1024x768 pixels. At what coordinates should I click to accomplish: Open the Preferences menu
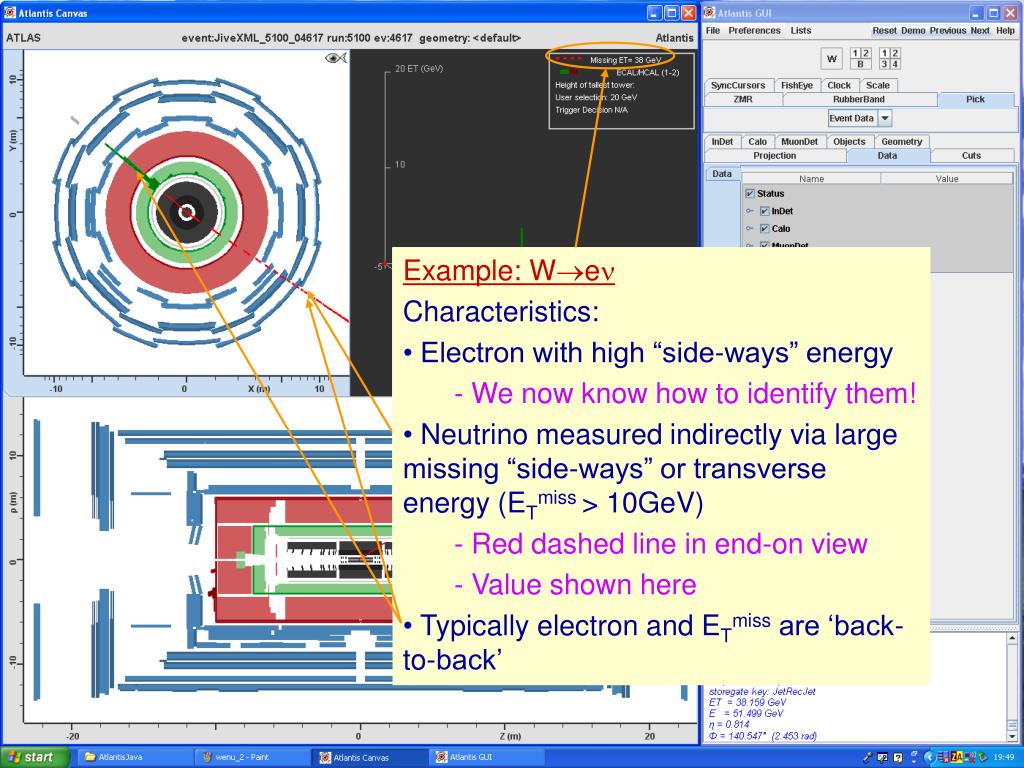coord(754,31)
